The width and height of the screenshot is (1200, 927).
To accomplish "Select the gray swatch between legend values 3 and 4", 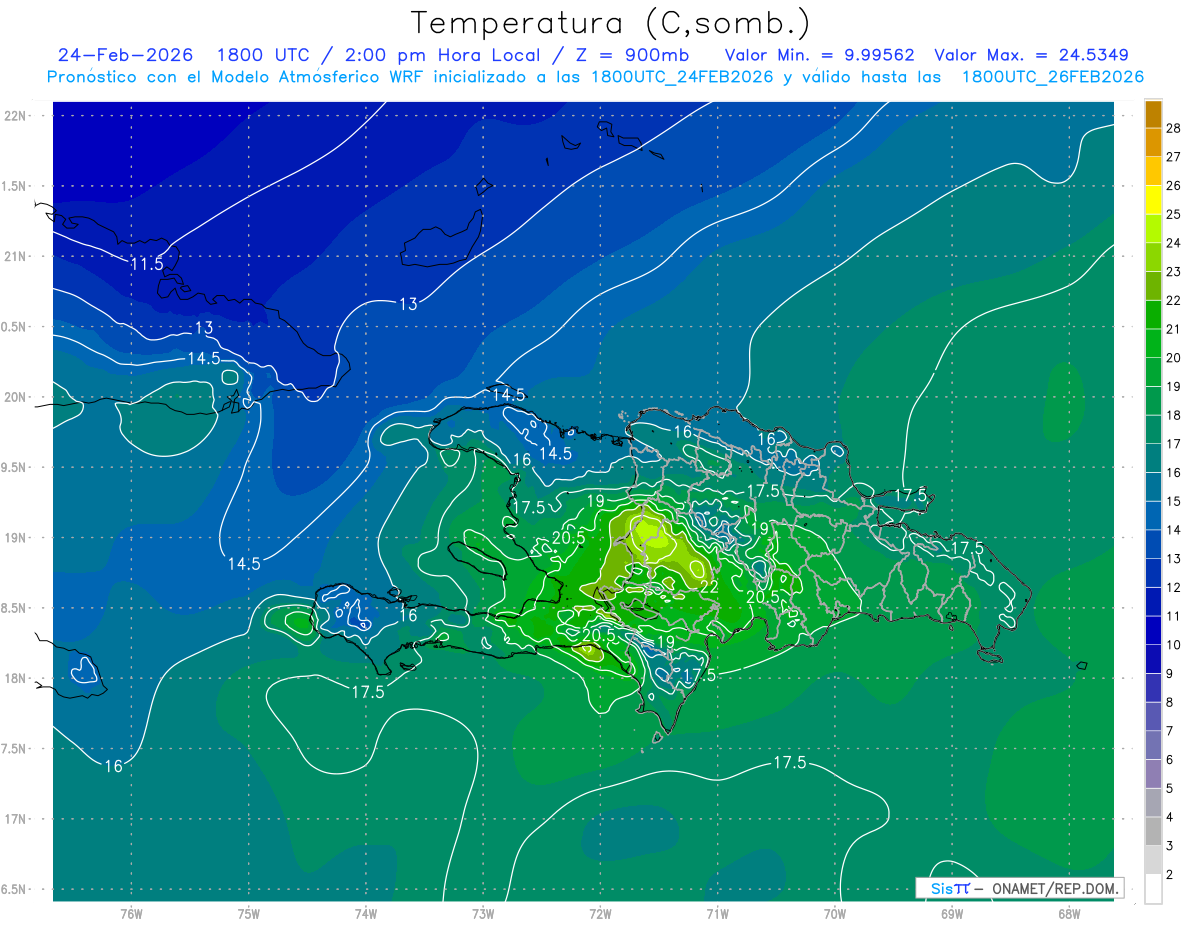I will 1153,831.
